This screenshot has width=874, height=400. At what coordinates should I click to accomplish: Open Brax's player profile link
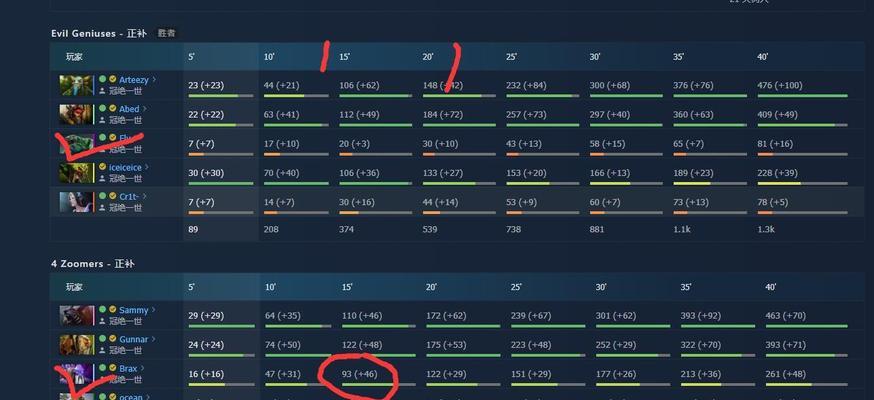click(128, 369)
